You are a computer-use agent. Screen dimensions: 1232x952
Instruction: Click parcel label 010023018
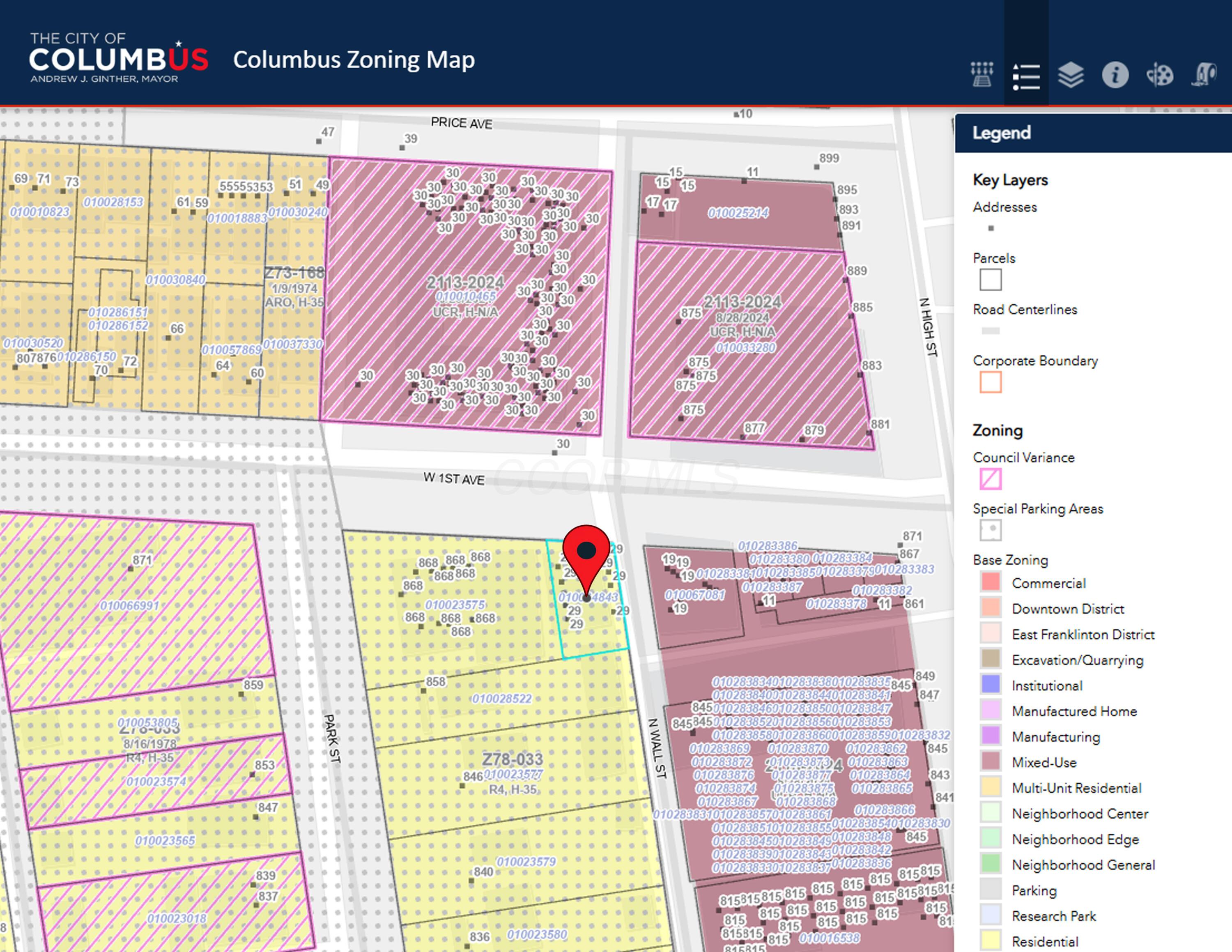coord(177,919)
